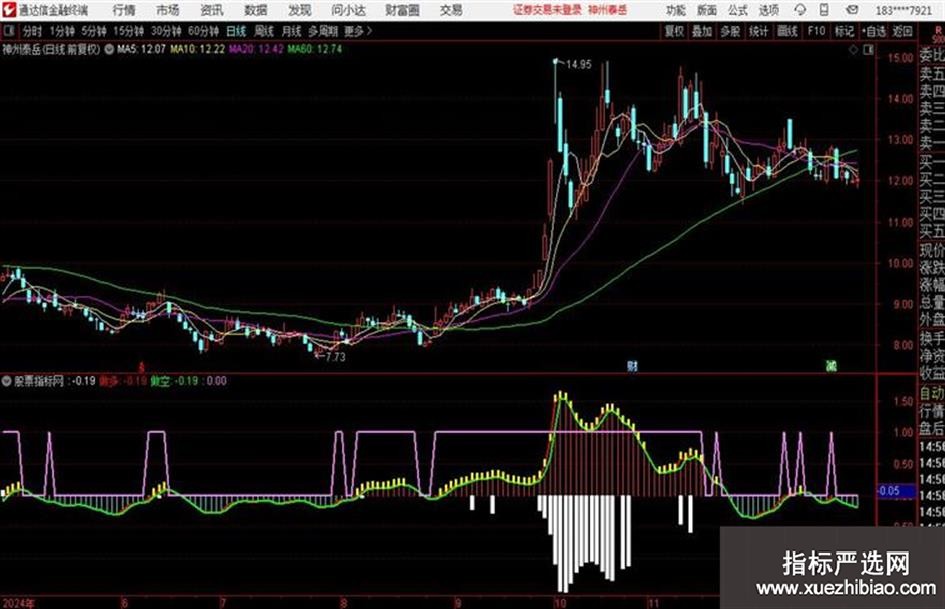Click the MA5: 12.07 value label
The height and width of the screenshot is (609, 945).
[x=141, y=49]
